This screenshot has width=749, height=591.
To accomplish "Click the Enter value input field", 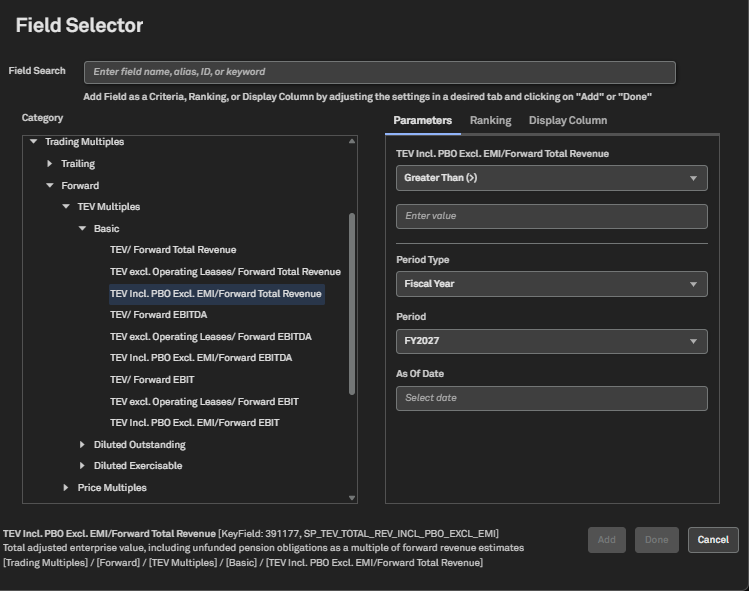I will point(551,216).
